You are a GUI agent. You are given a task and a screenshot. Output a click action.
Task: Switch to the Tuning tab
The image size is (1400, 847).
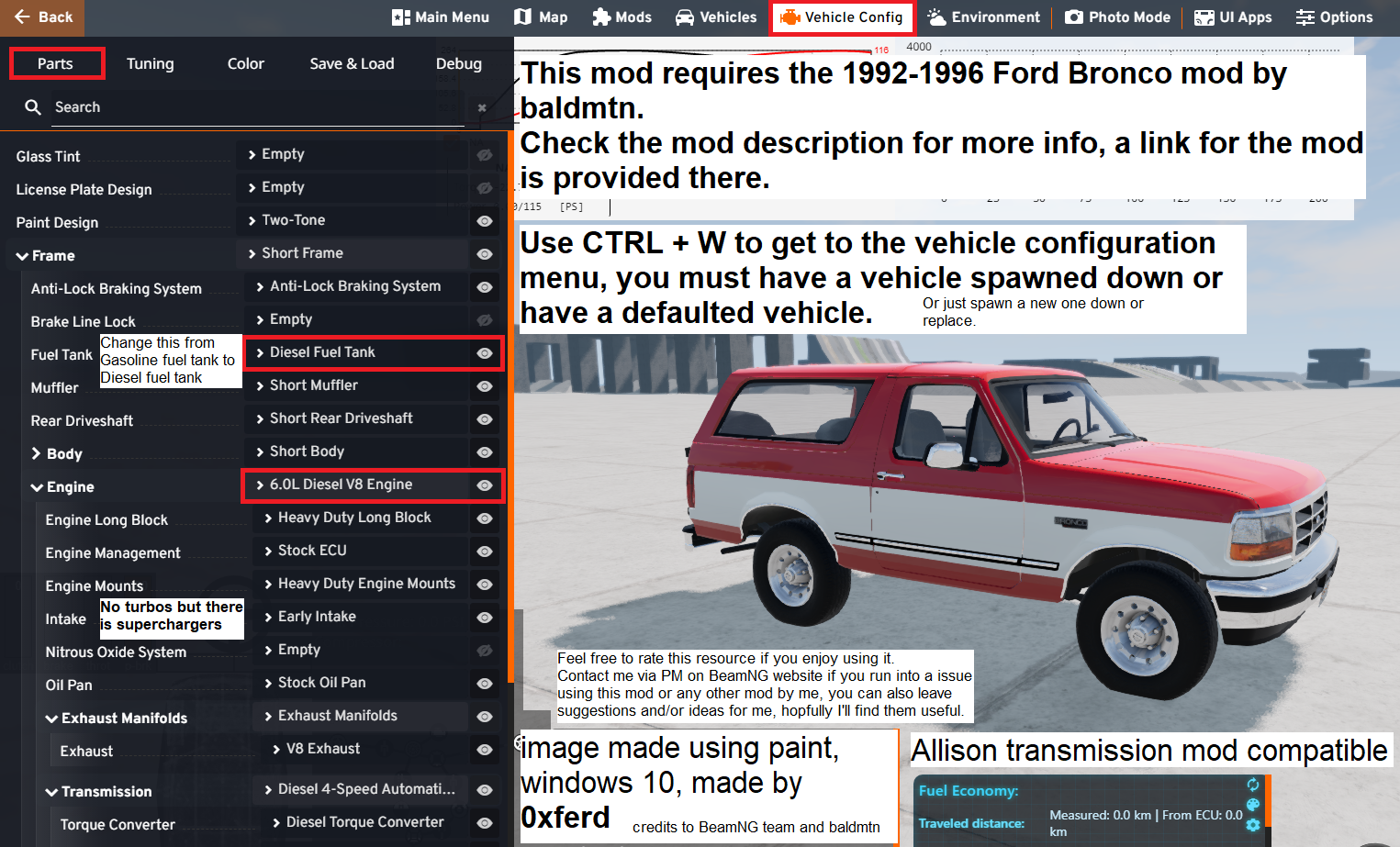150,63
